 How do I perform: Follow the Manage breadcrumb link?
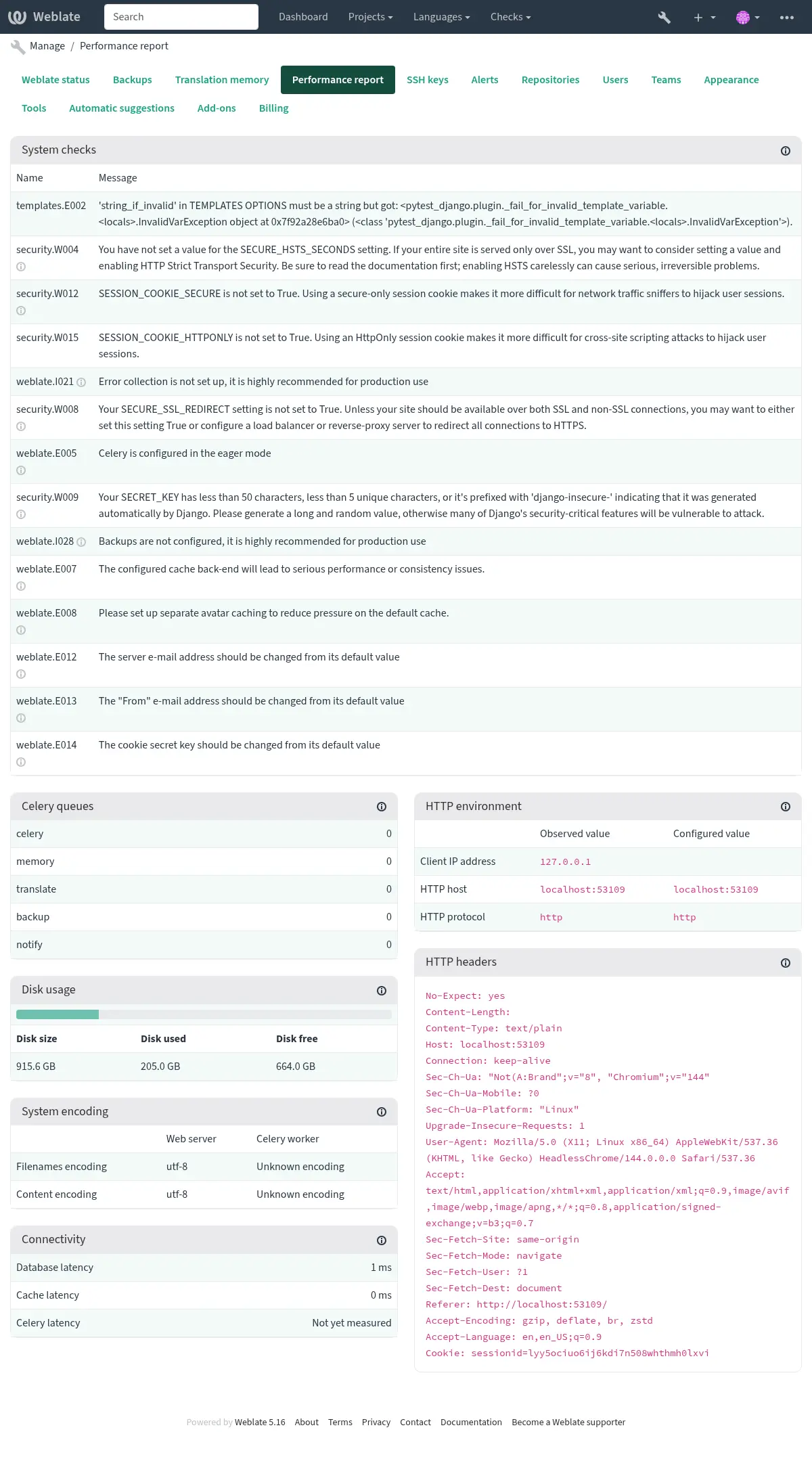47,46
